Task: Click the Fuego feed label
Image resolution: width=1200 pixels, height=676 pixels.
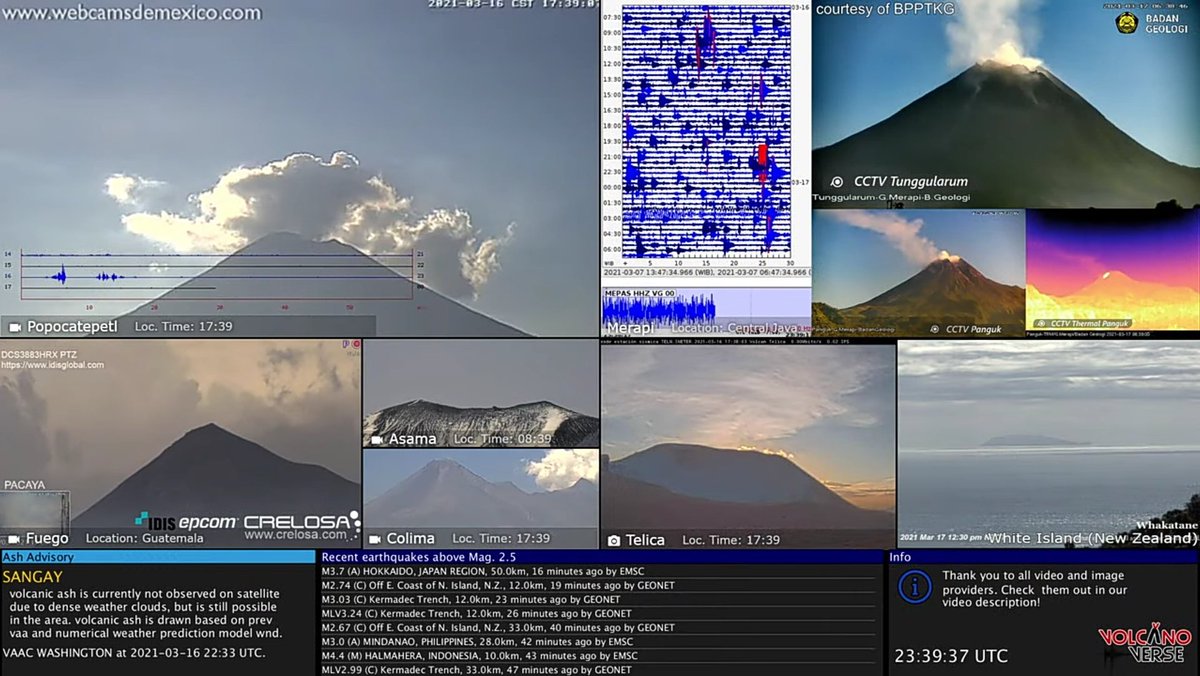Action: click(x=47, y=539)
